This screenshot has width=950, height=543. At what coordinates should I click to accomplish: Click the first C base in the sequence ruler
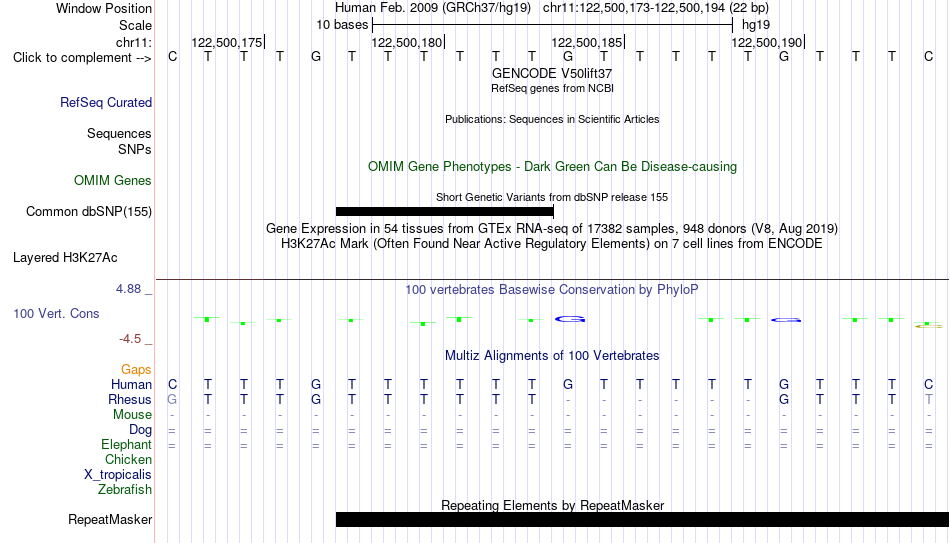tap(173, 57)
